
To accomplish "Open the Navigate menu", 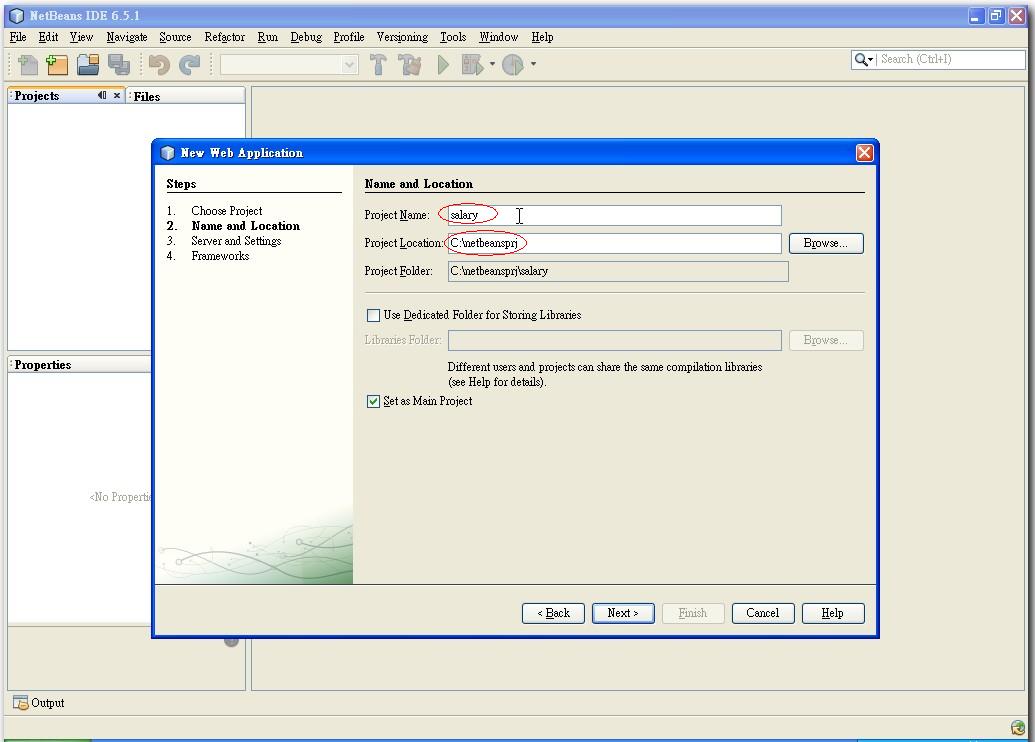I will pos(127,37).
